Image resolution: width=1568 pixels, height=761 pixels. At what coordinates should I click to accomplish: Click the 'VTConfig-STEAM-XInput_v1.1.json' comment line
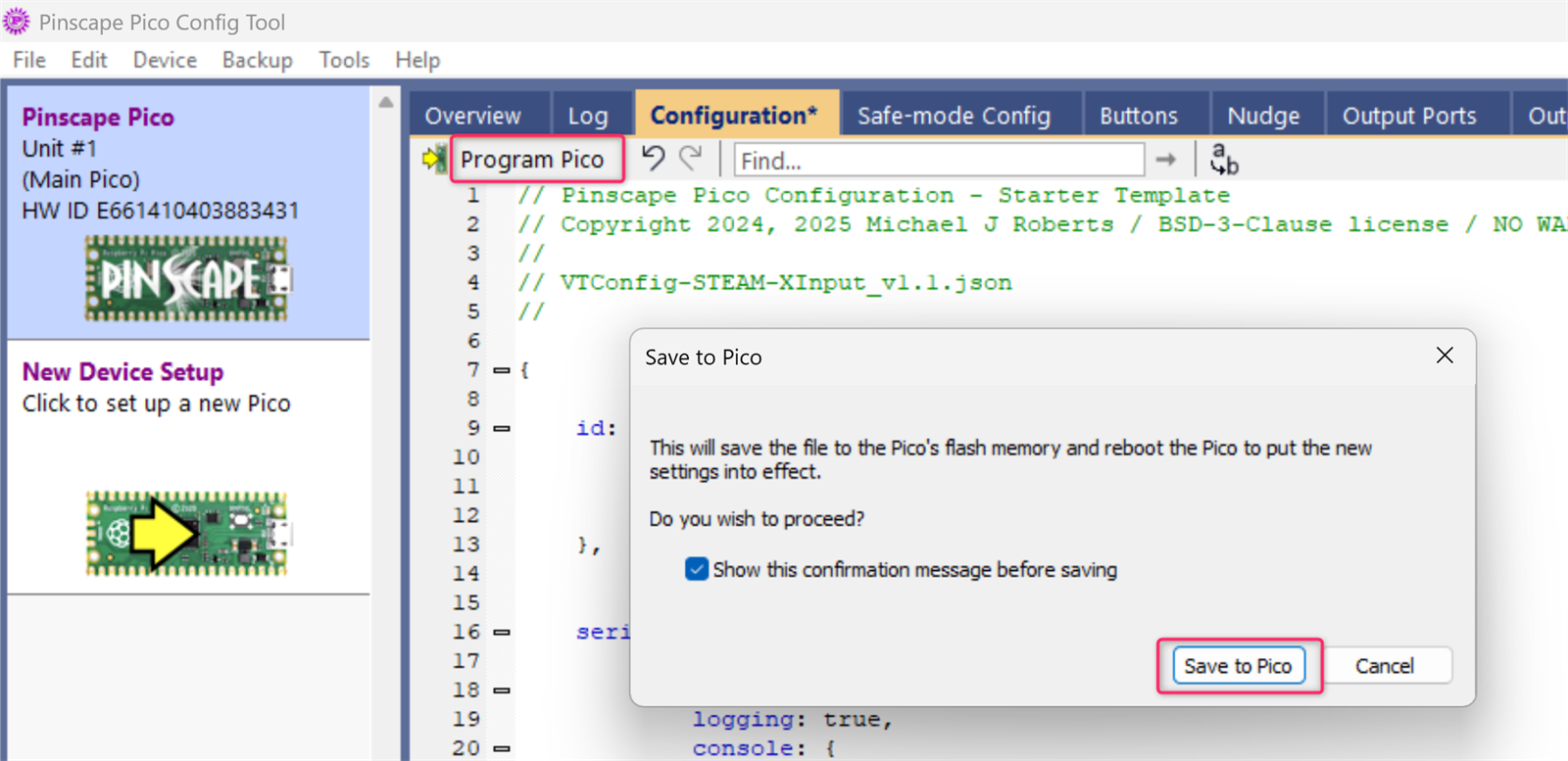(765, 283)
